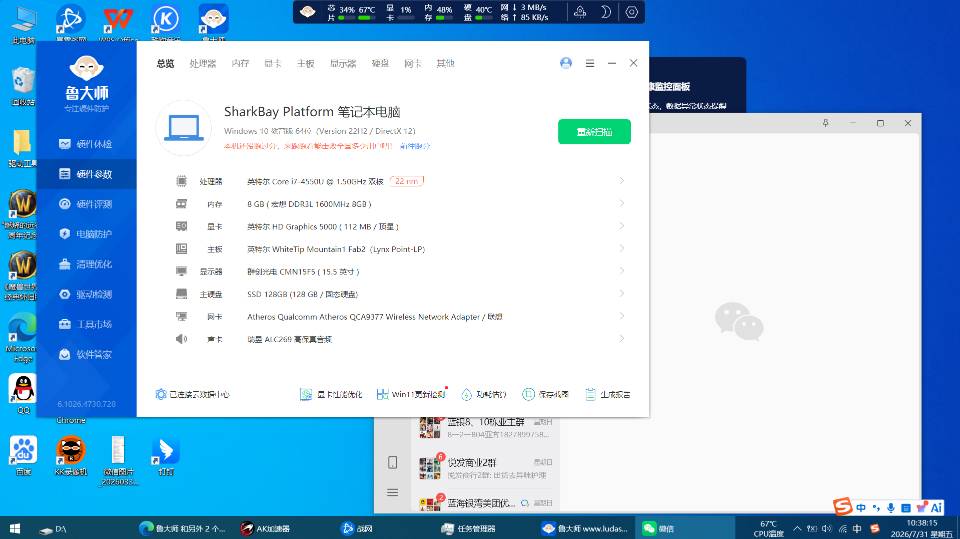This screenshot has height=539, width=960.
Task: Click the 22 nm process badge
Action: [x=407, y=181]
